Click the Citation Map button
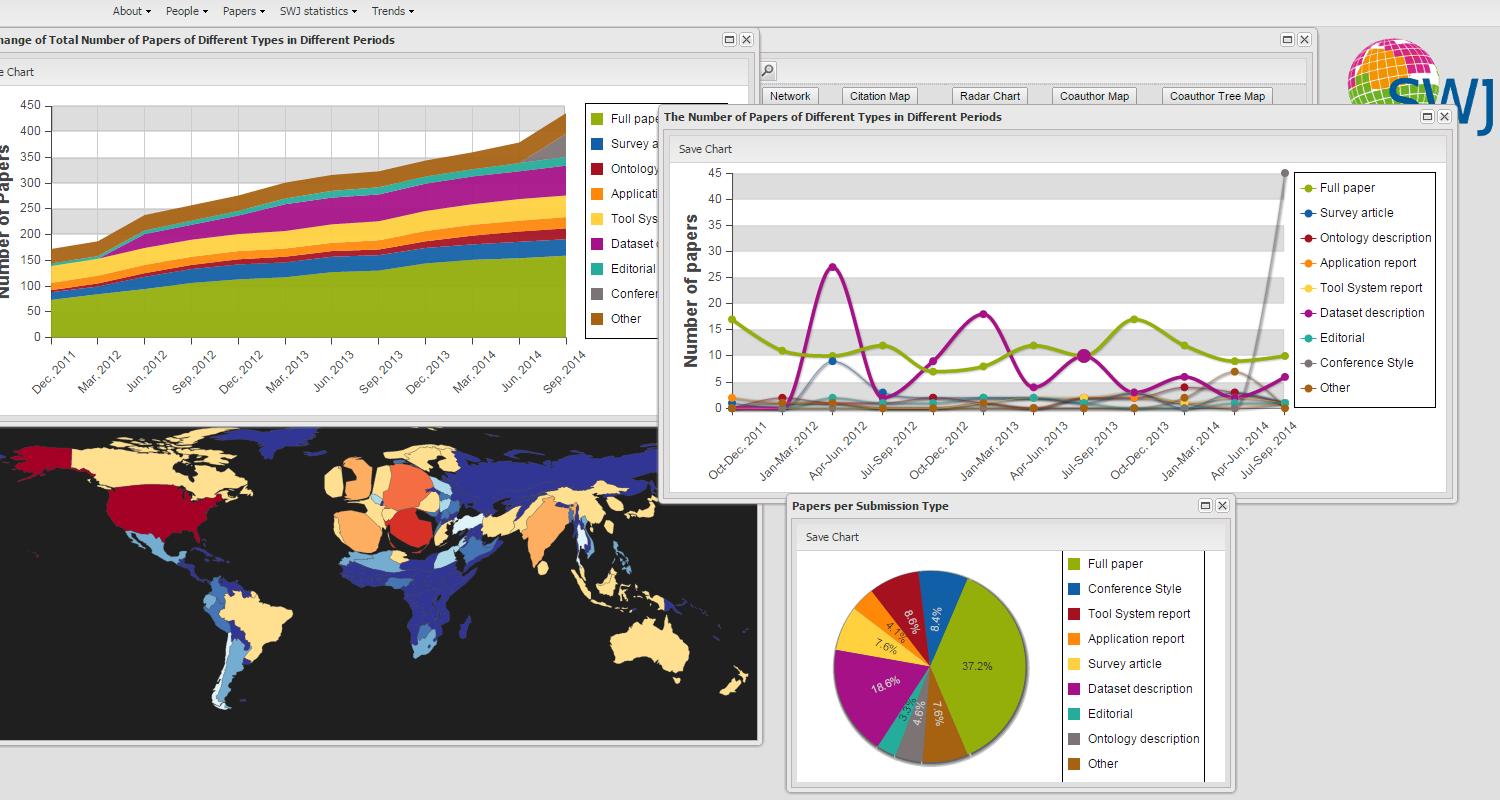Image resolution: width=1500 pixels, height=800 pixels. tap(880, 96)
